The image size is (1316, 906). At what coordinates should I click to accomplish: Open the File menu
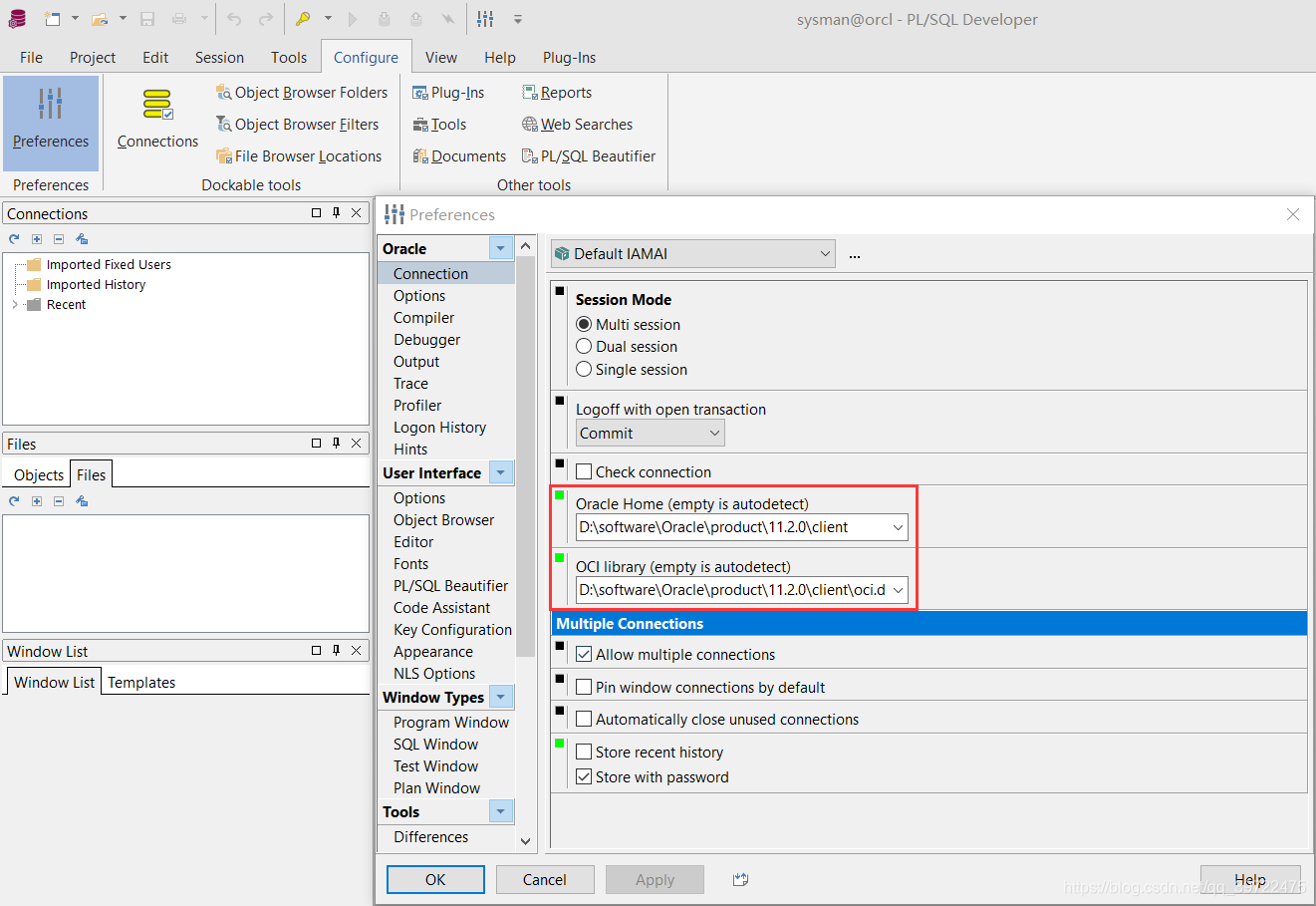31,58
